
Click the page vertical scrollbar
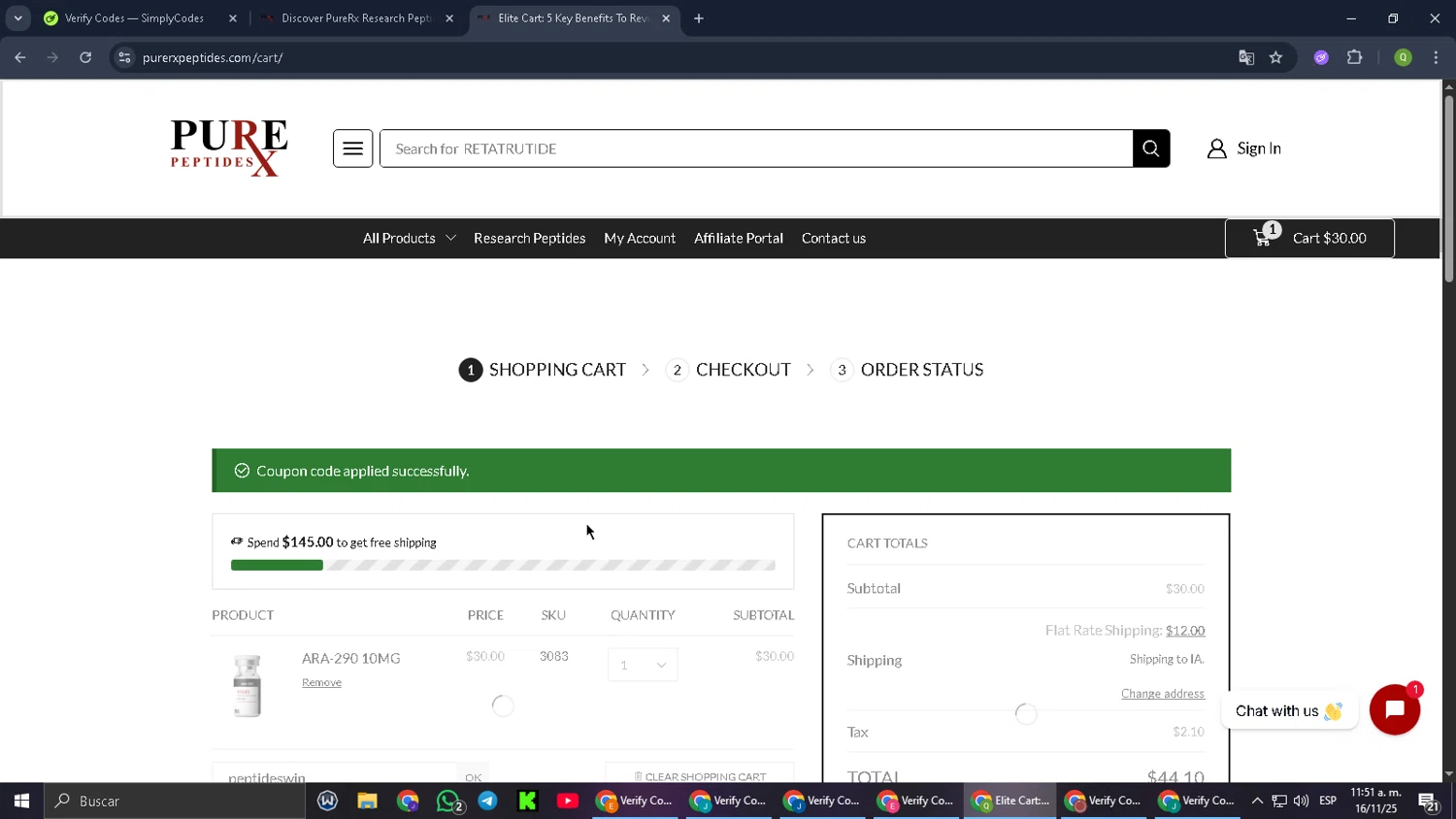click(1448, 189)
